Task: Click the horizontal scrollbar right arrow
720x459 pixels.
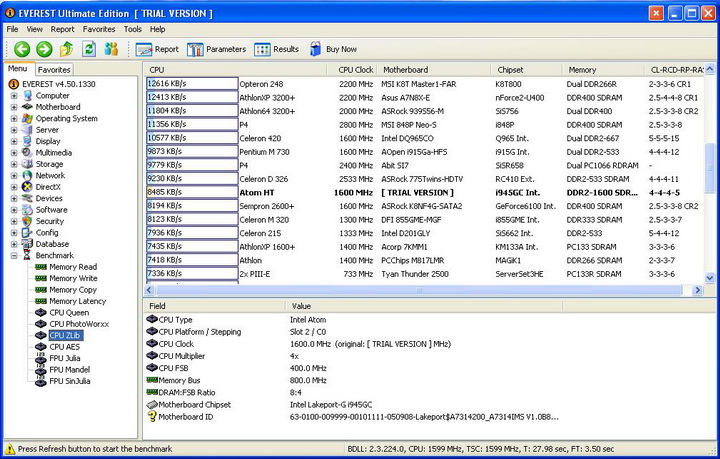Action: coord(698,290)
